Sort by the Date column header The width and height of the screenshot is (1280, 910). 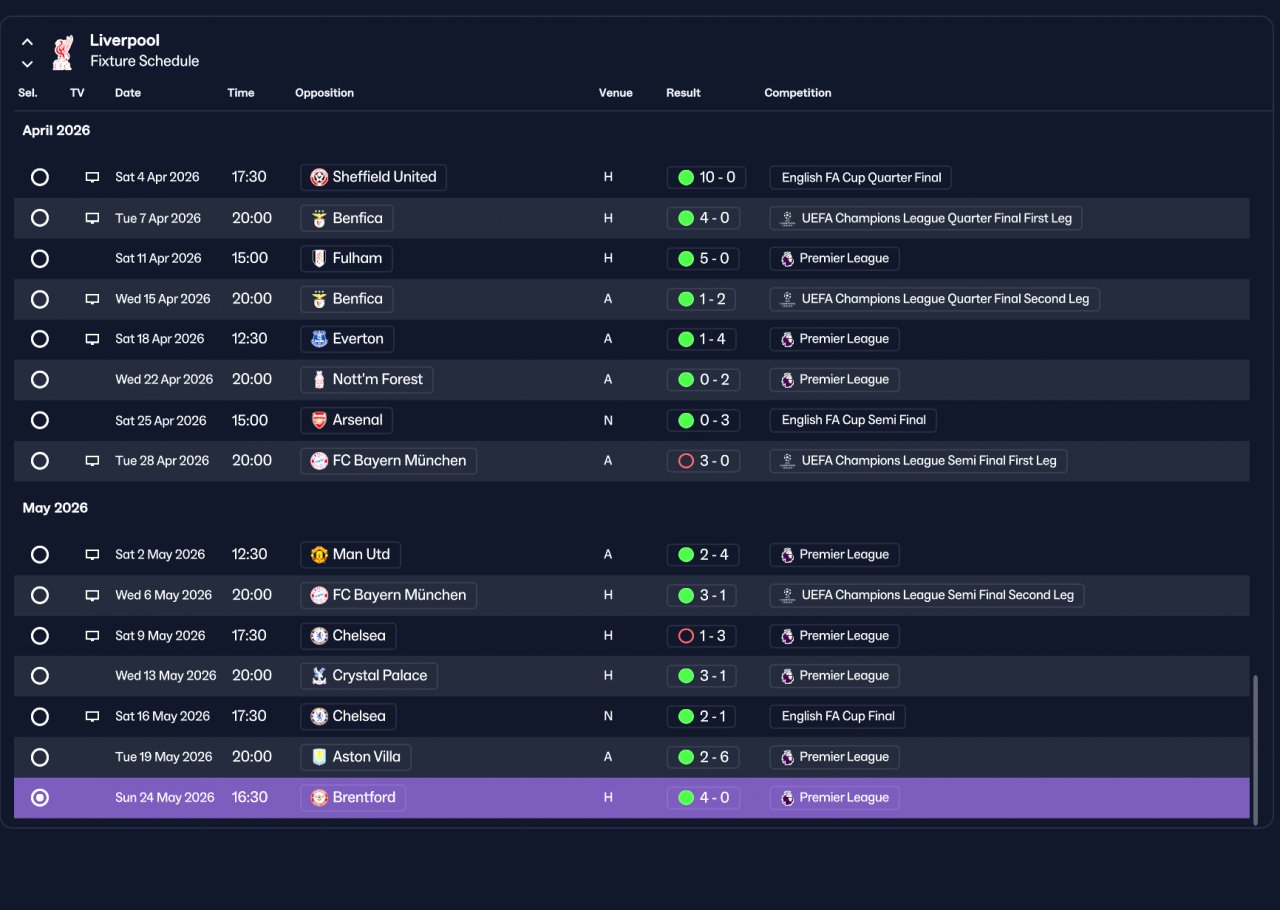tap(128, 93)
